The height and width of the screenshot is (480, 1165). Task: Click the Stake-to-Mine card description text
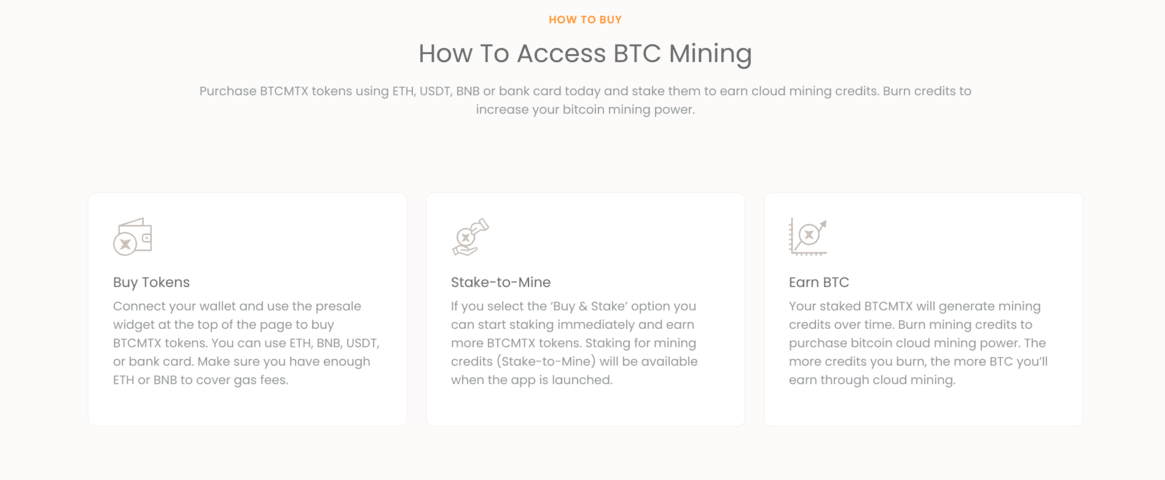click(x=574, y=343)
